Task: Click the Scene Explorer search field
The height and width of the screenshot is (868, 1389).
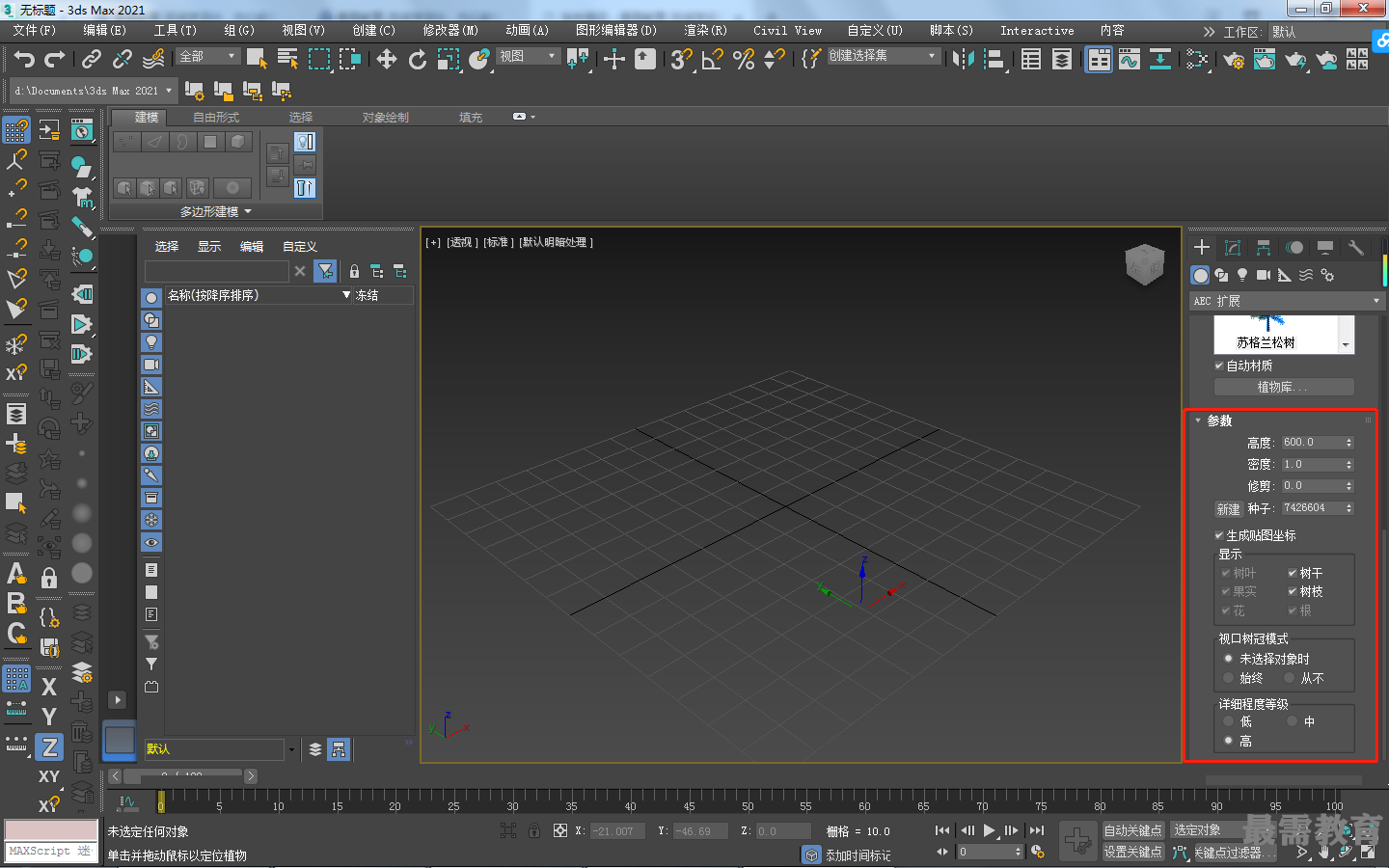Action: point(216,271)
